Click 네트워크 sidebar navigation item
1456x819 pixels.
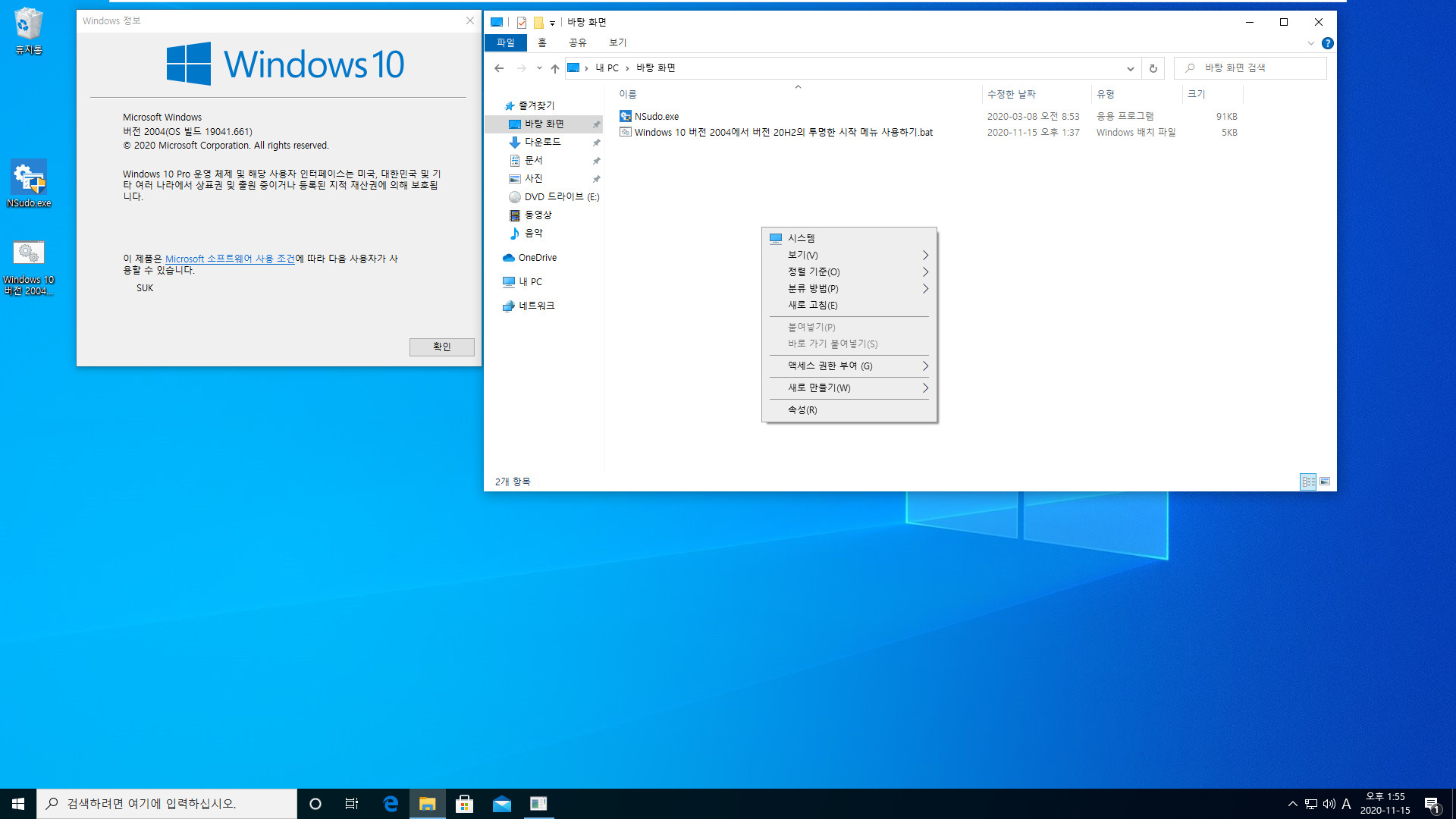click(x=537, y=305)
